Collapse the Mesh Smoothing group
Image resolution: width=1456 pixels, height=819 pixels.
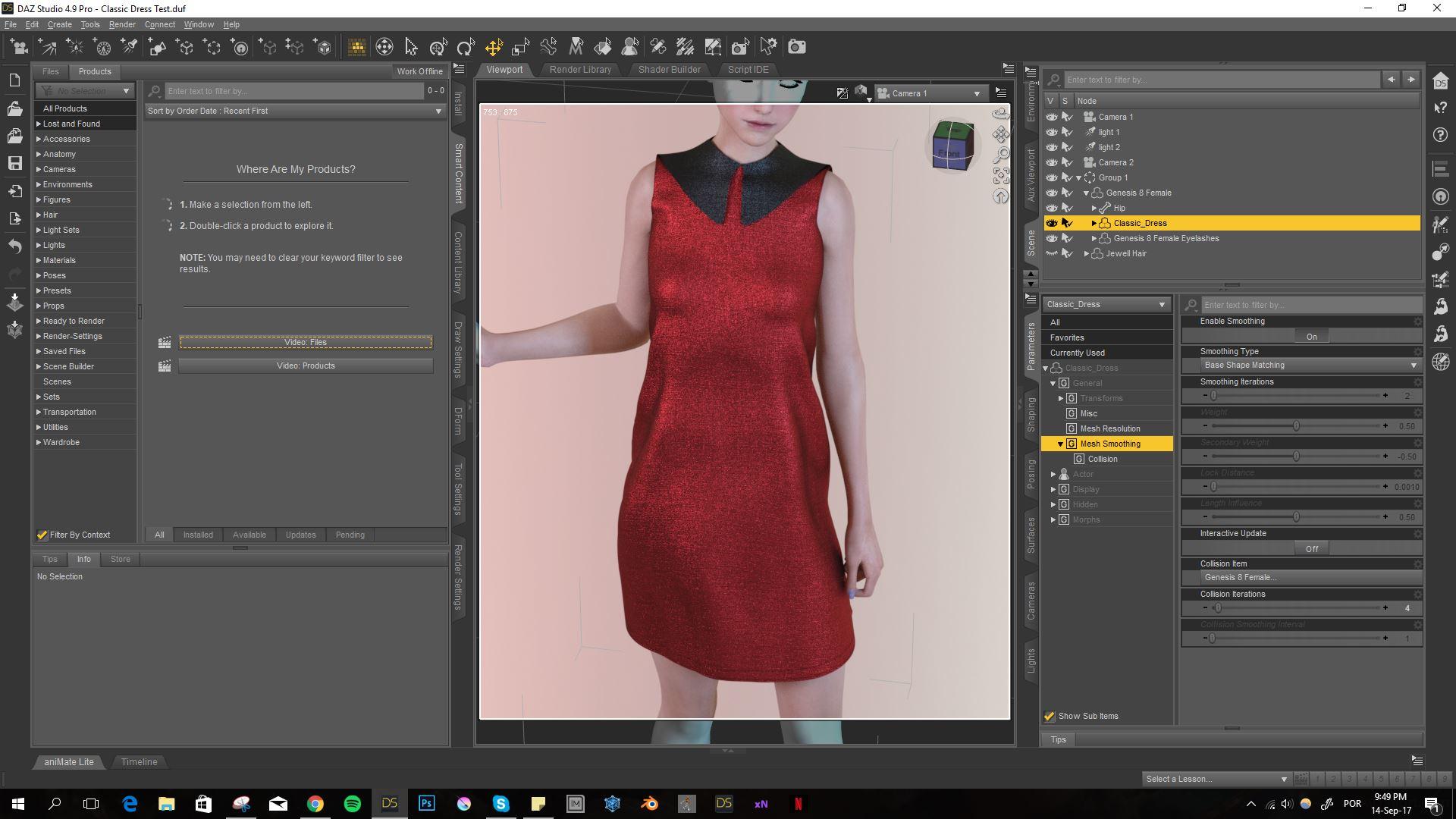[1060, 444]
